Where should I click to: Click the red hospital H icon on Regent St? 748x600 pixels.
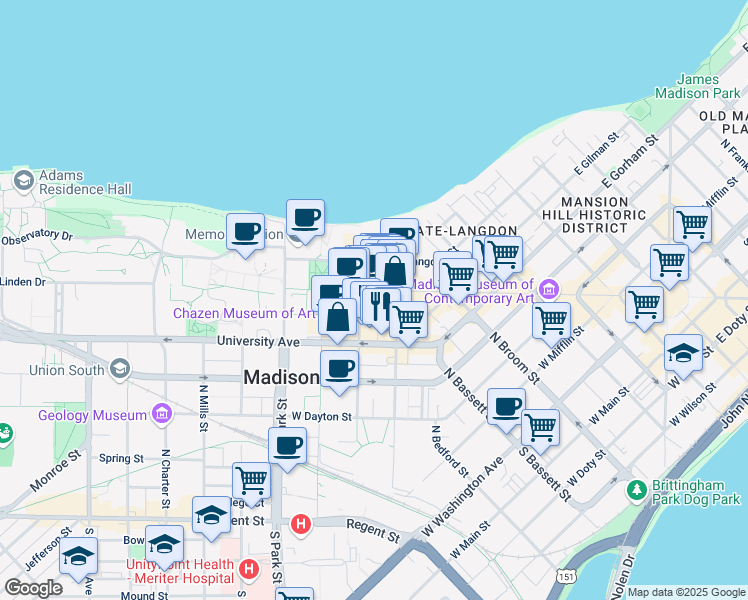tap(301, 524)
